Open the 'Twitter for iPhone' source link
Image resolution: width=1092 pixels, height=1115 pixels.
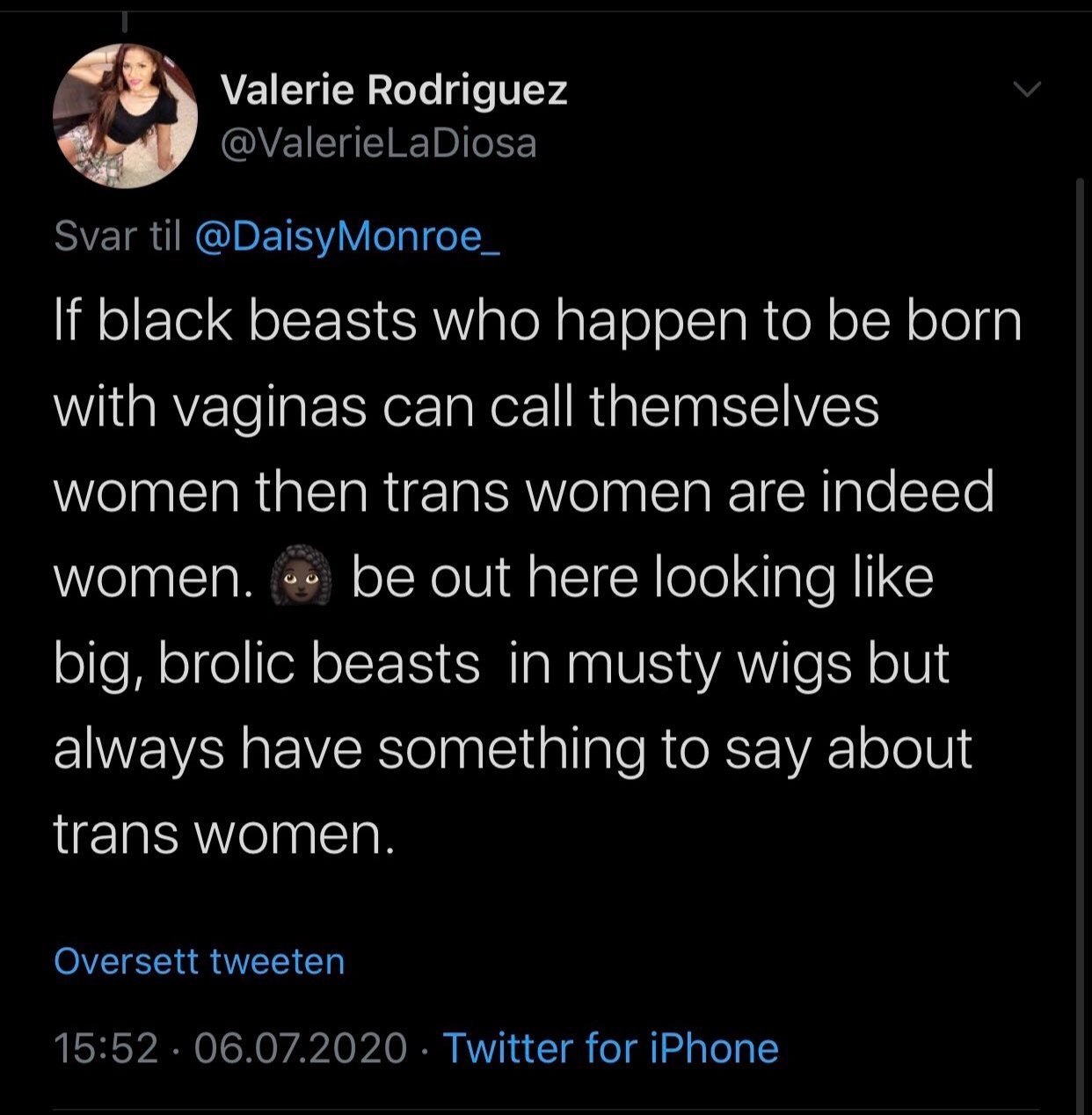pos(610,1048)
